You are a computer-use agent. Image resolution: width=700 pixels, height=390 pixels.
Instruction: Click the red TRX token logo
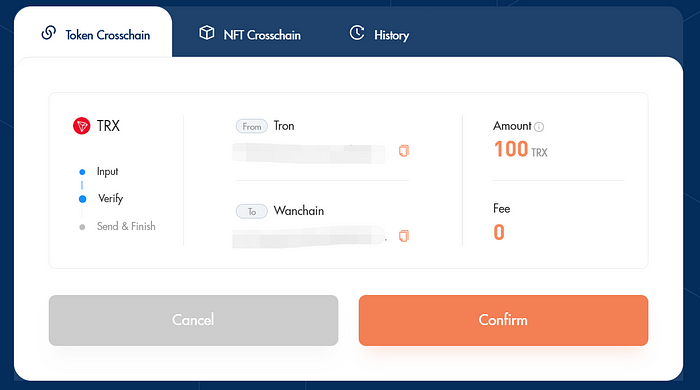tap(82, 126)
